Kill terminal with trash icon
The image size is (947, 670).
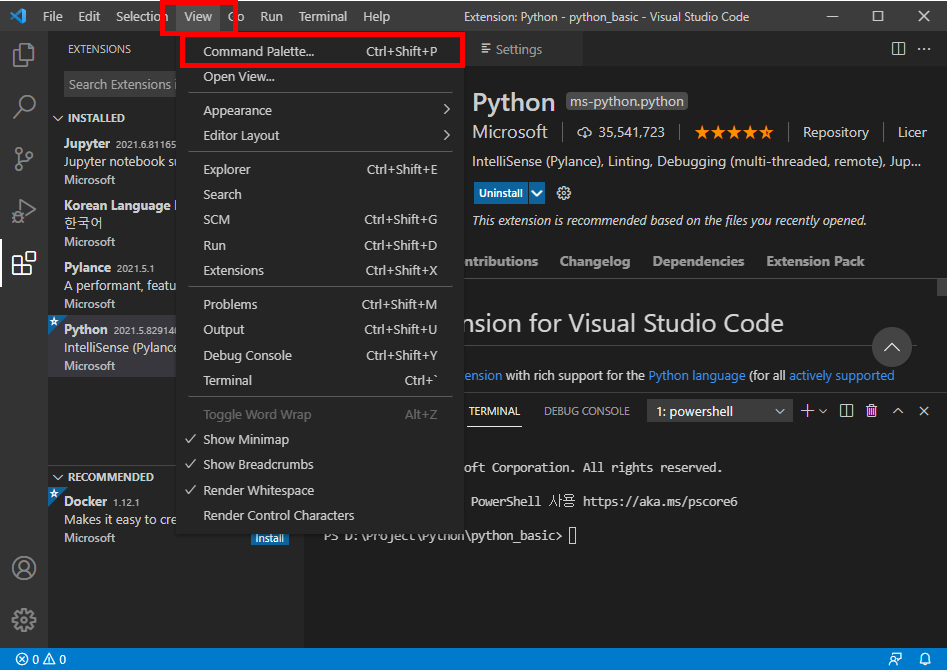click(872, 411)
